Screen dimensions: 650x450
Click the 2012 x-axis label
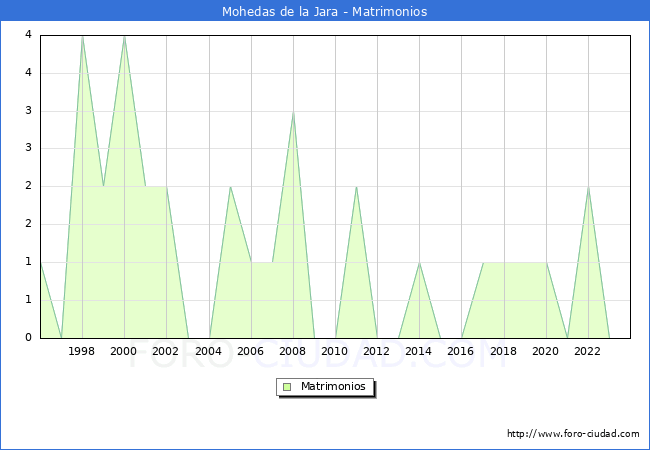click(x=376, y=351)
